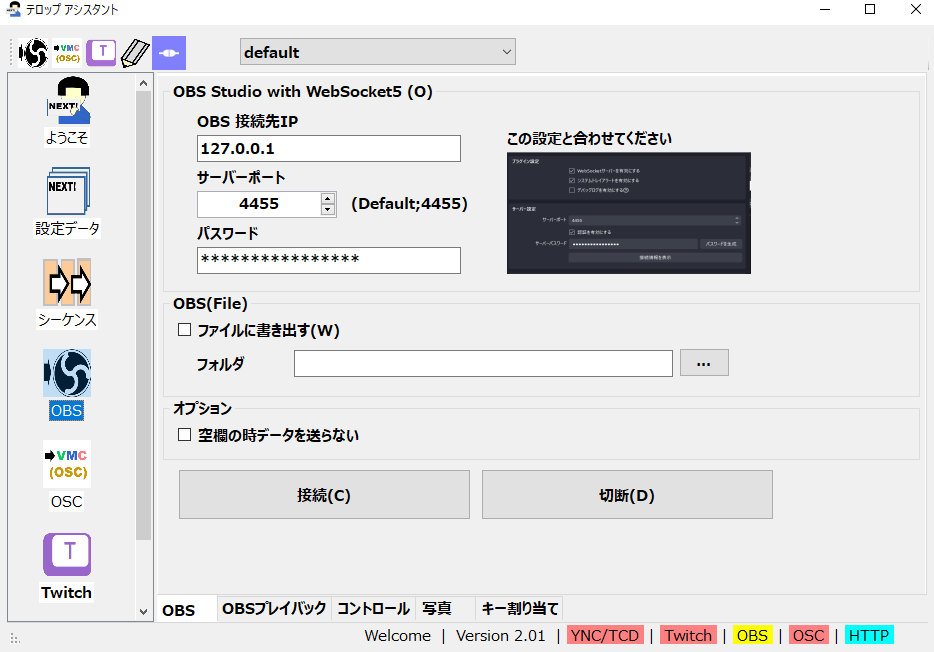Switch to the キー割り当て tab

coord(520,608)
